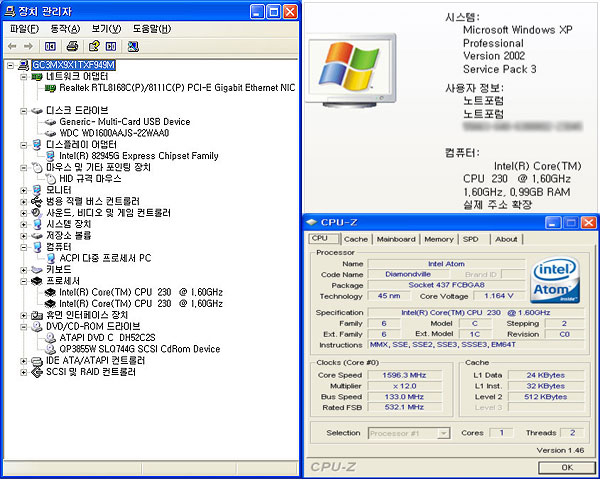Collapse the network adapter (네트워크 어댑터) branch
This screenshot has height=481, width=600.
click(24, 77)
